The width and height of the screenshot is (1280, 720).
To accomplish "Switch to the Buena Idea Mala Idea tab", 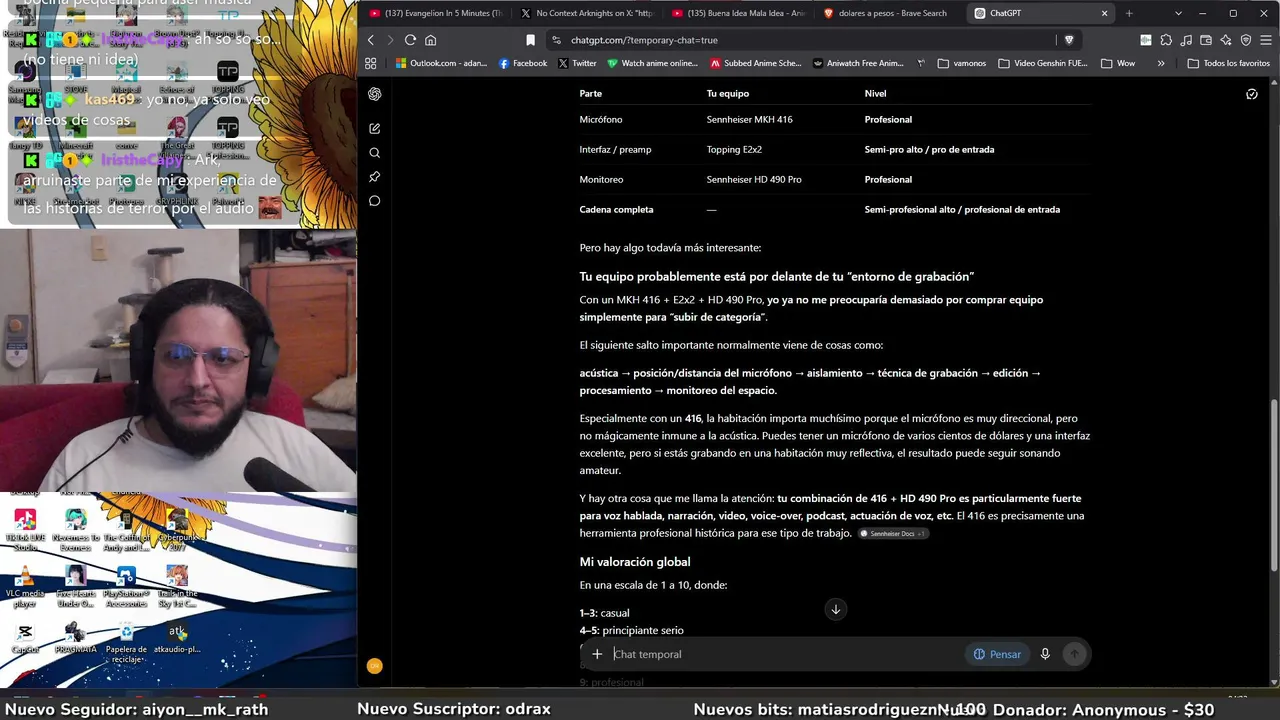I will point(740,13).
